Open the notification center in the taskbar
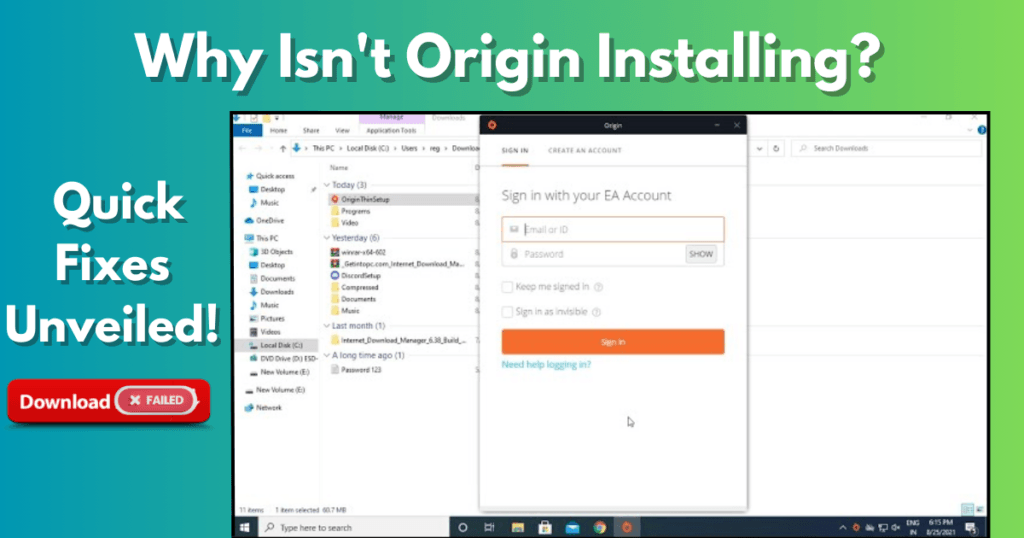 click(970, 528)
